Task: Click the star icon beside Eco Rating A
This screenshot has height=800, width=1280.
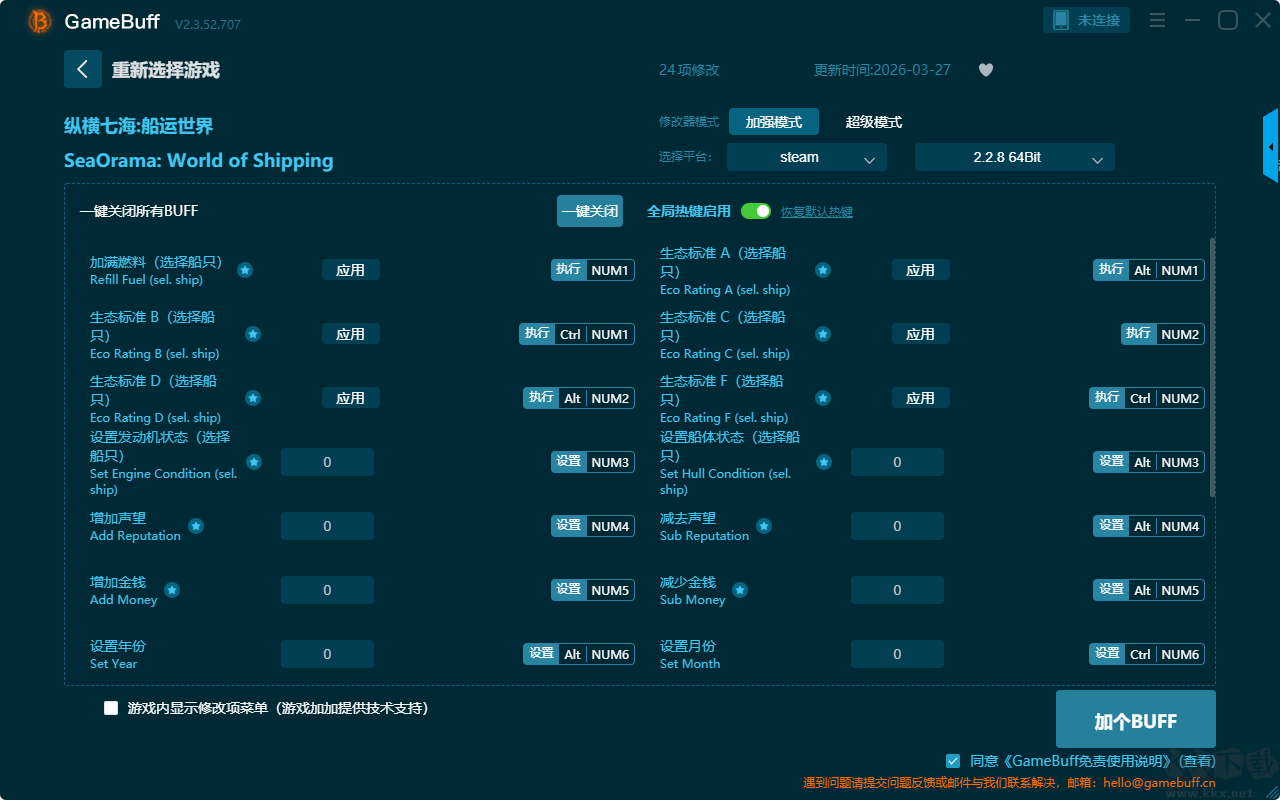Action: coord(823,270)
